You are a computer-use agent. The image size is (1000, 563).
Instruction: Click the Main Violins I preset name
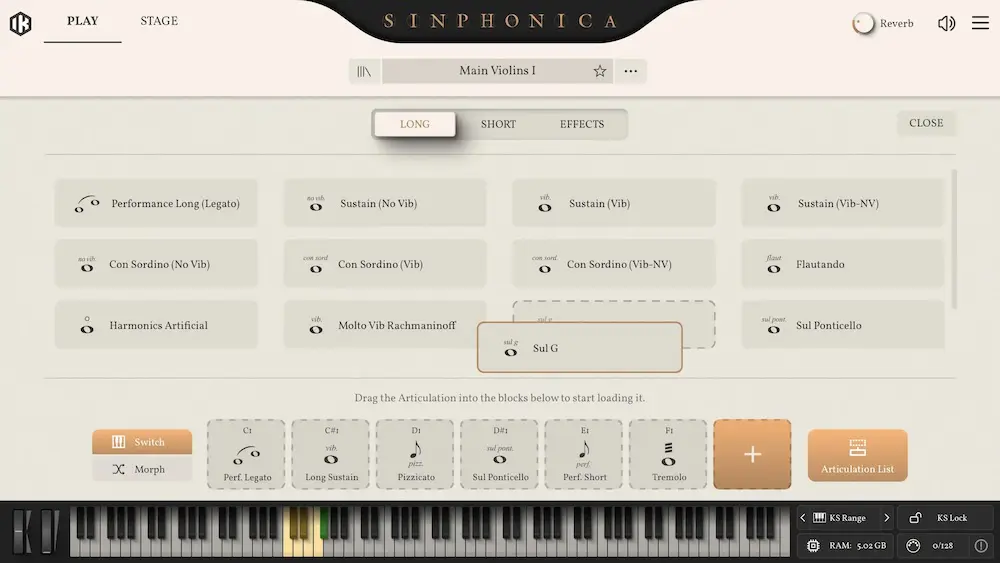pos(497,71)
